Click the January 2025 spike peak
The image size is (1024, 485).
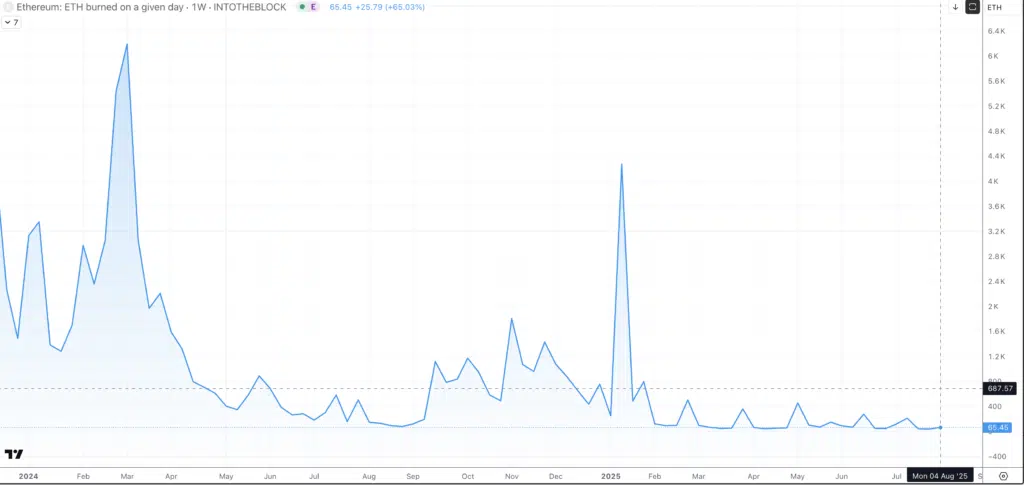622,164
